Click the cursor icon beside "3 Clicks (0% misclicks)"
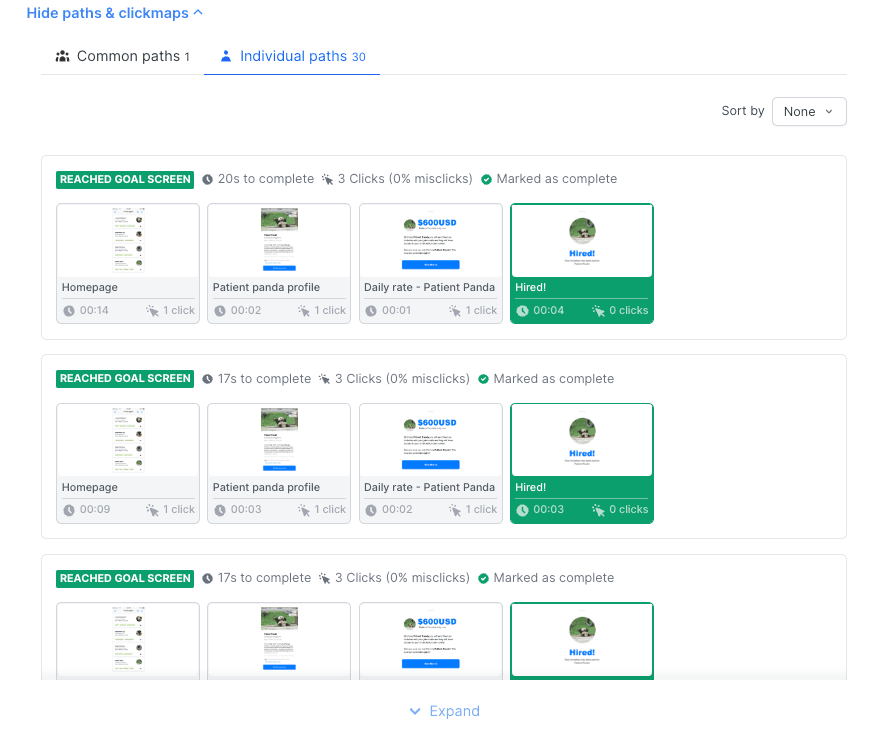This screenshot has height=733, width=890. (x=325, y=179)
